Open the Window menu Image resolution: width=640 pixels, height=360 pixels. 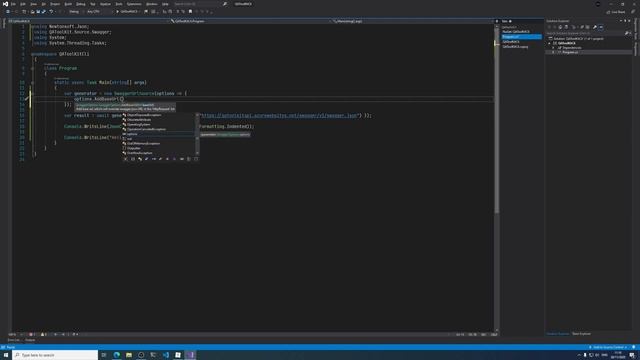(151, 4)
